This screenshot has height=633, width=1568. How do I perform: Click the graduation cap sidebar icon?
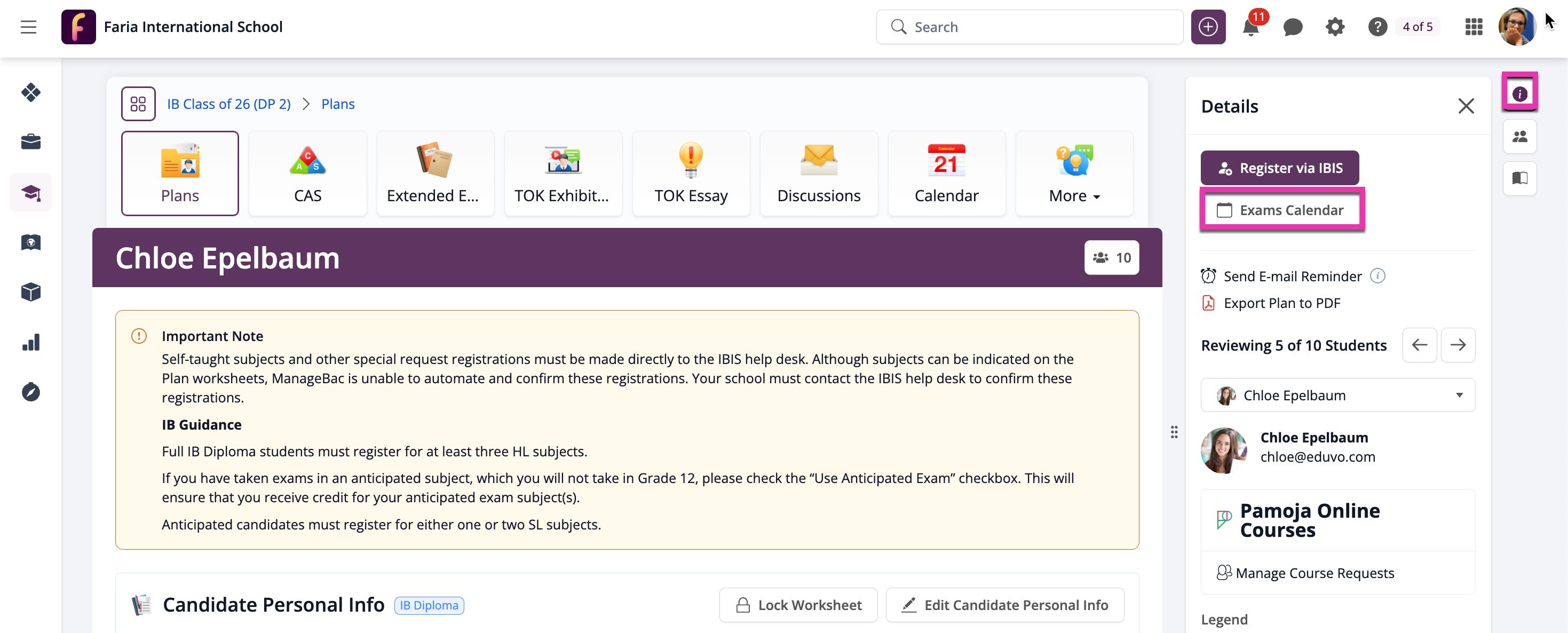point(30,193)
